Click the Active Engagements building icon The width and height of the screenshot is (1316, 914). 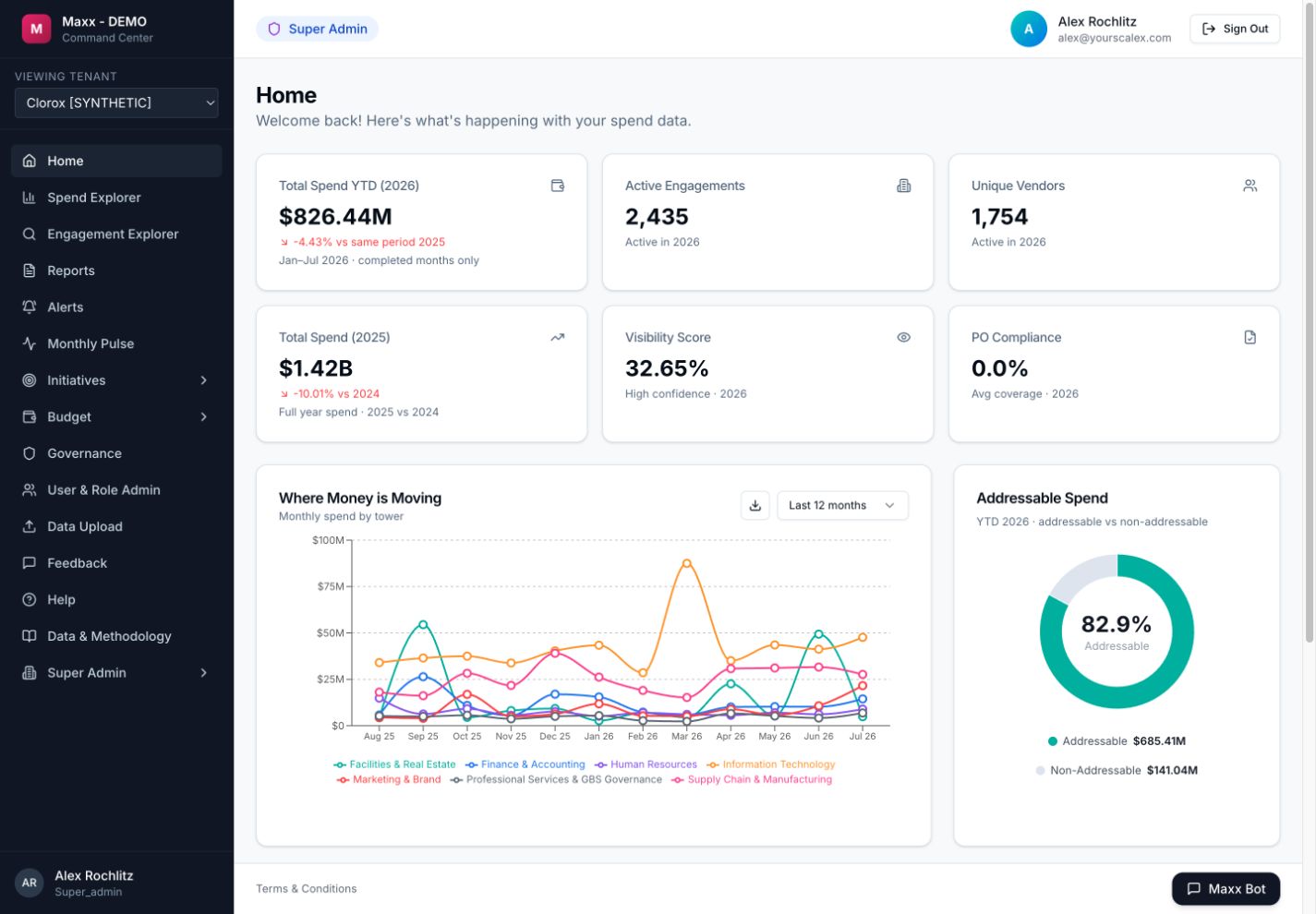click(904, 186)
